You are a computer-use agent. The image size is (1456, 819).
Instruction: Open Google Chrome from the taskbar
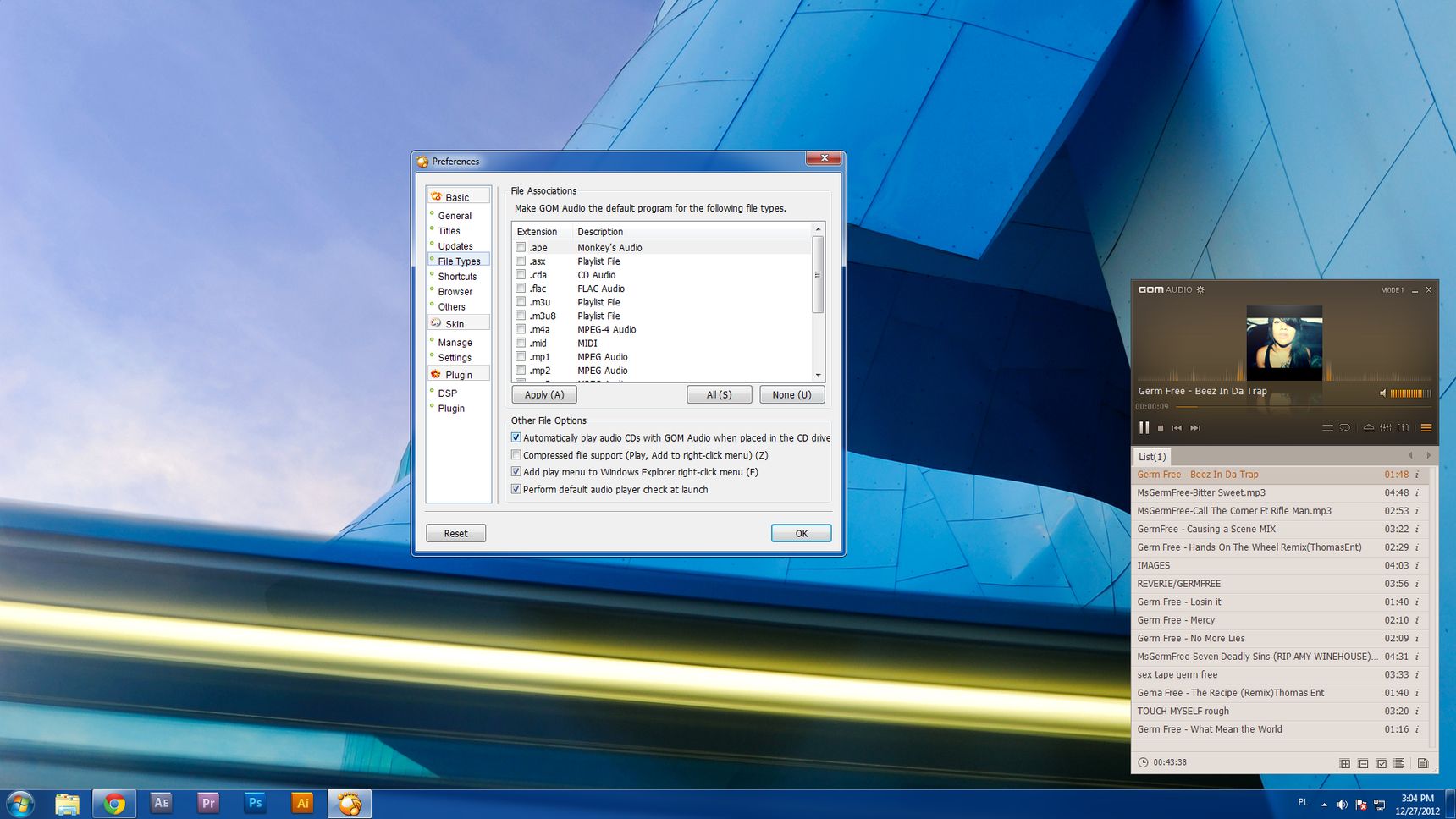pyautogui.click(x=114, y=804)
